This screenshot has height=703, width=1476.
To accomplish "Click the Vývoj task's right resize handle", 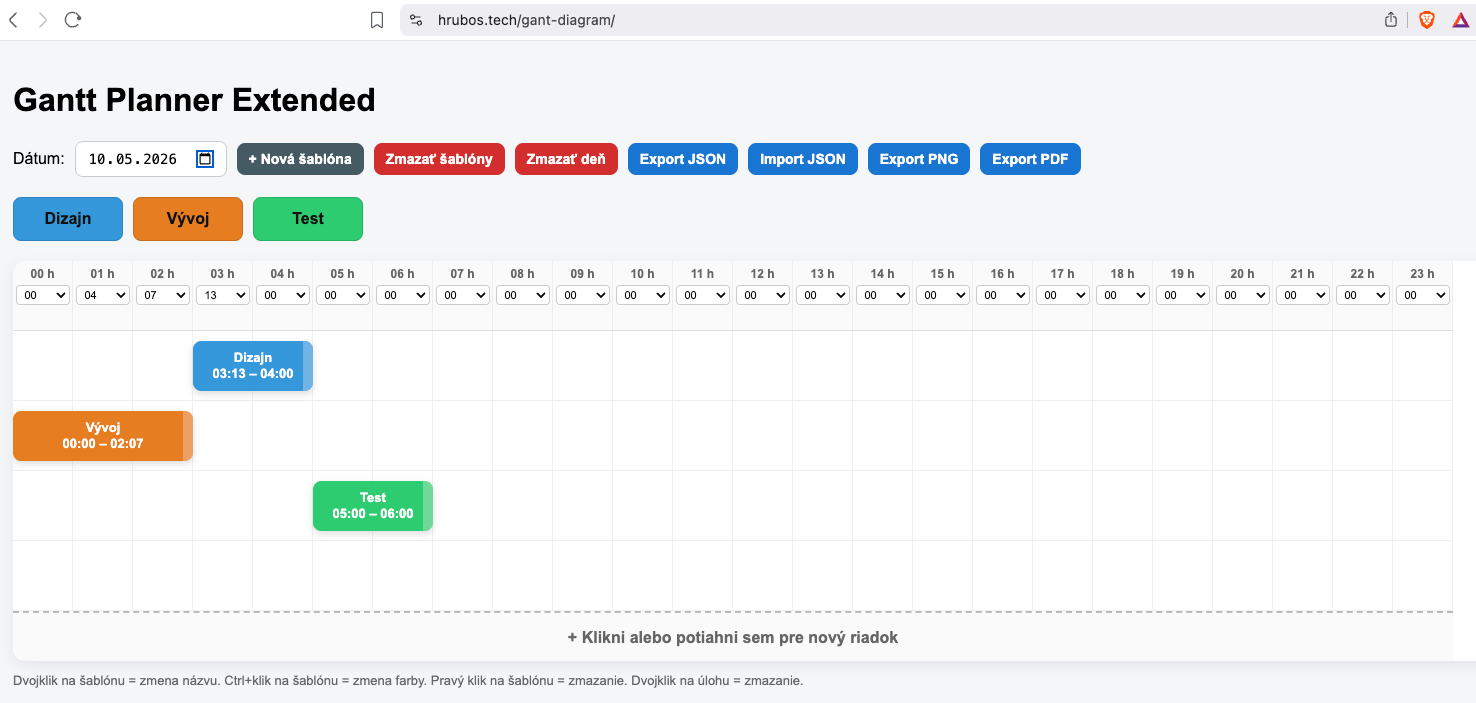I will (188, 436).
